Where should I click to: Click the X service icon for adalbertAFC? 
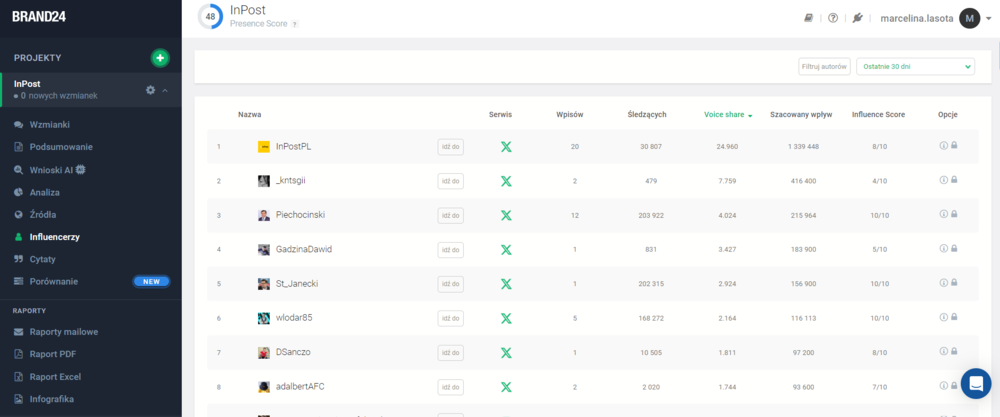point(506,387)
